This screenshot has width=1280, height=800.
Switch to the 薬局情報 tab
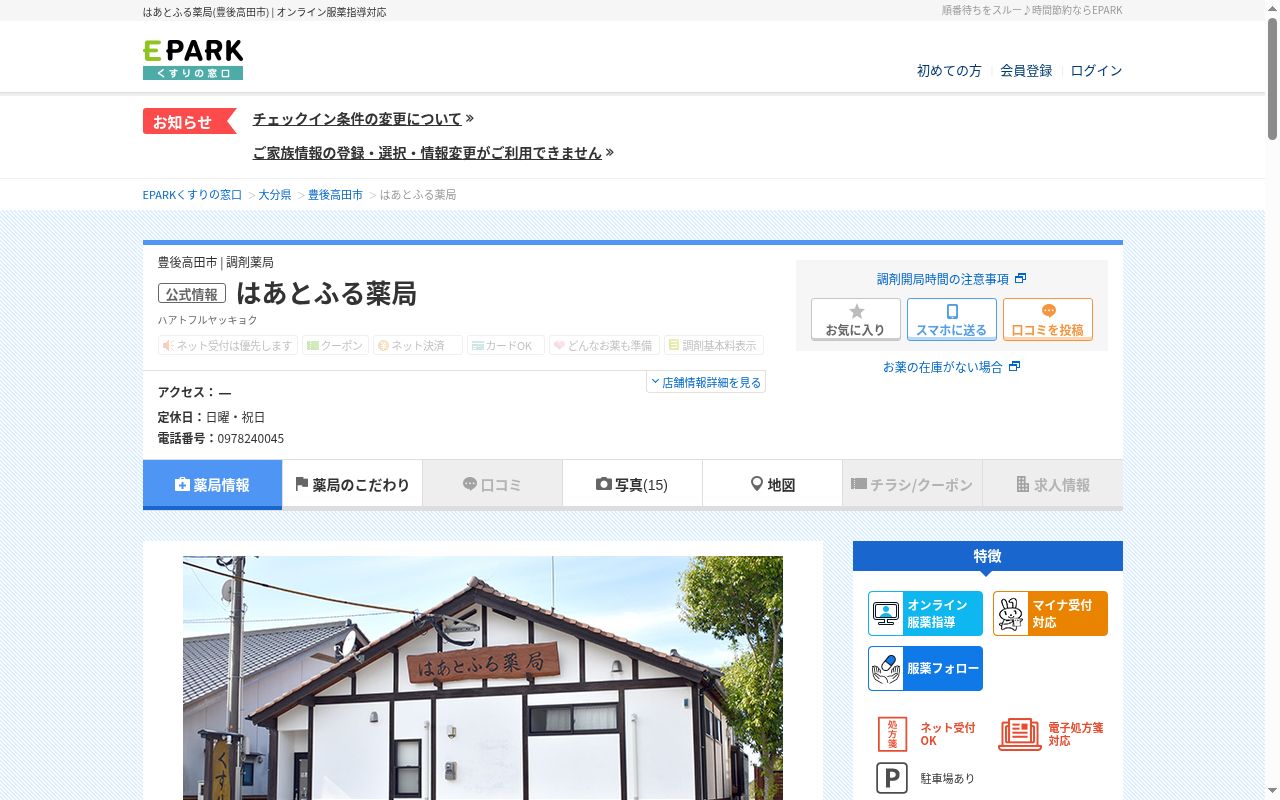(212, 485)
